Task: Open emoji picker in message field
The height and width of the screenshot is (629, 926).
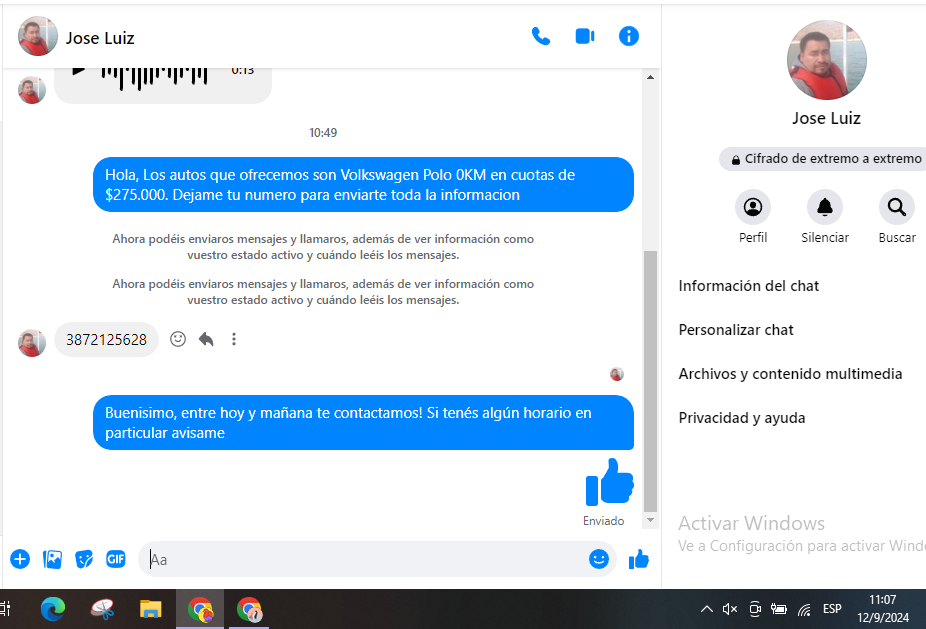Action: click(599, 559)
